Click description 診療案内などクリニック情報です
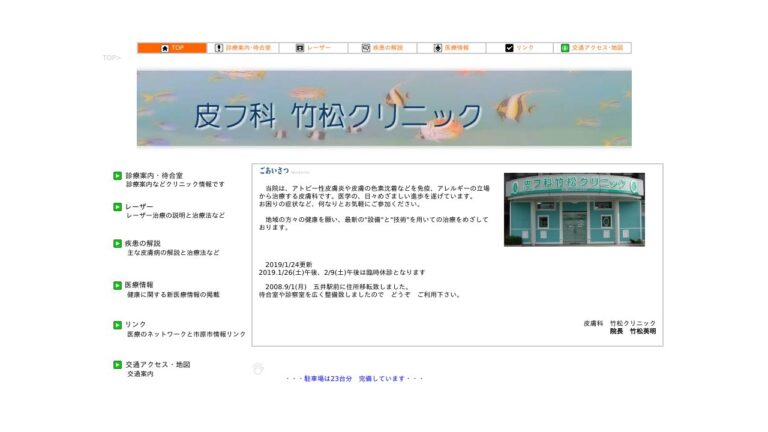This screenshot has height=432, width=768. click(175, 184)
